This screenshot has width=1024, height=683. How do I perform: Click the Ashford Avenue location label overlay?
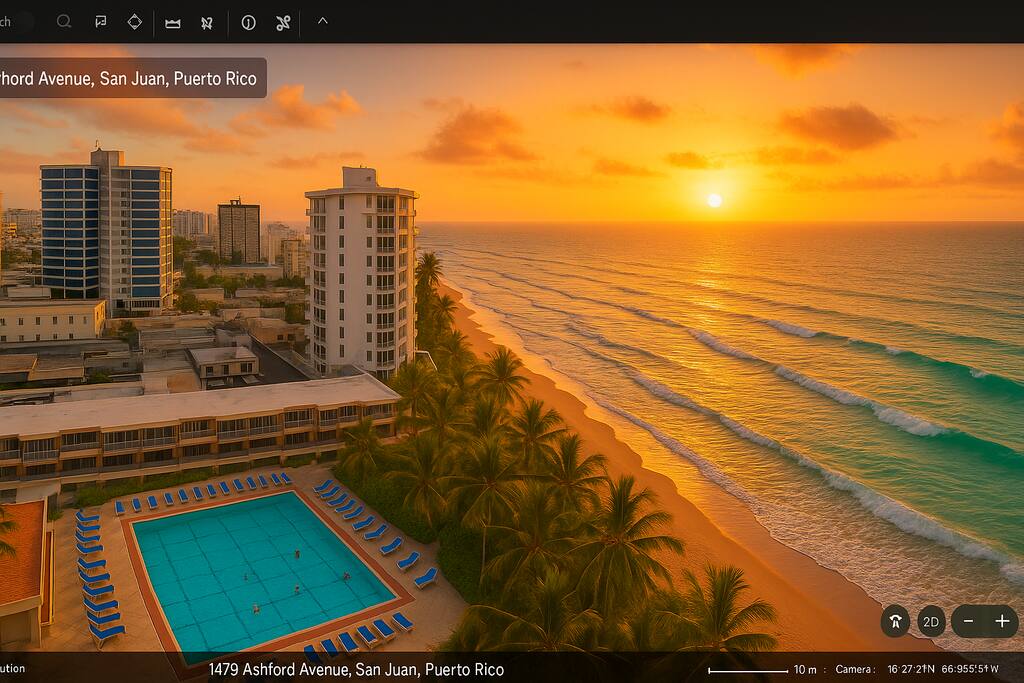[x=130, y=78]
